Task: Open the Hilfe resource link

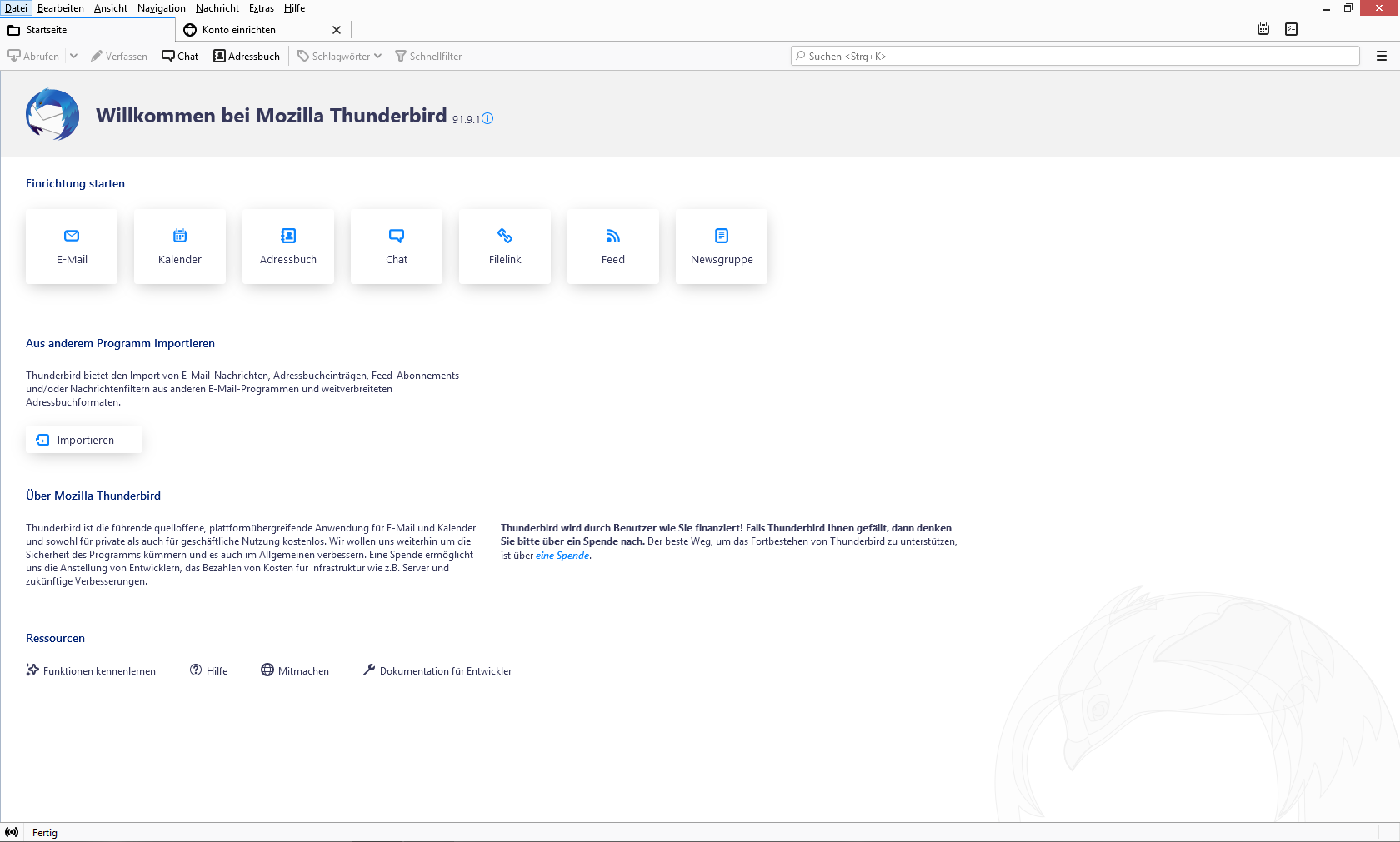Action: tap(208, 670)
